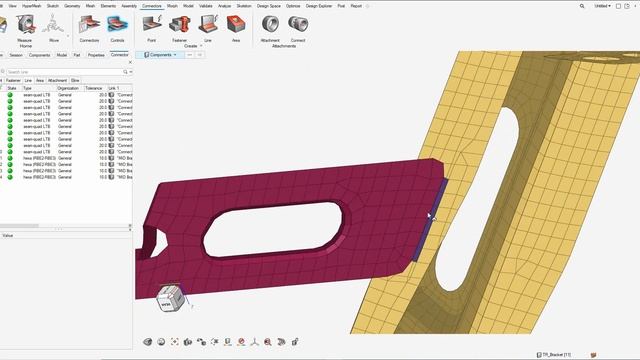Image resolution: width=640 pixels, height=360 pixels.
Task: Click the connector browser search field
Action: click(x=64, y=72)
